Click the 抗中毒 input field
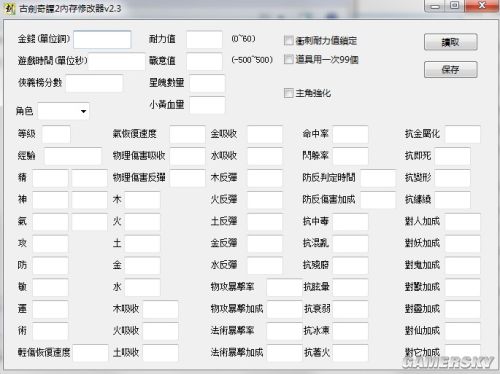500x374 pixels. 351,222
